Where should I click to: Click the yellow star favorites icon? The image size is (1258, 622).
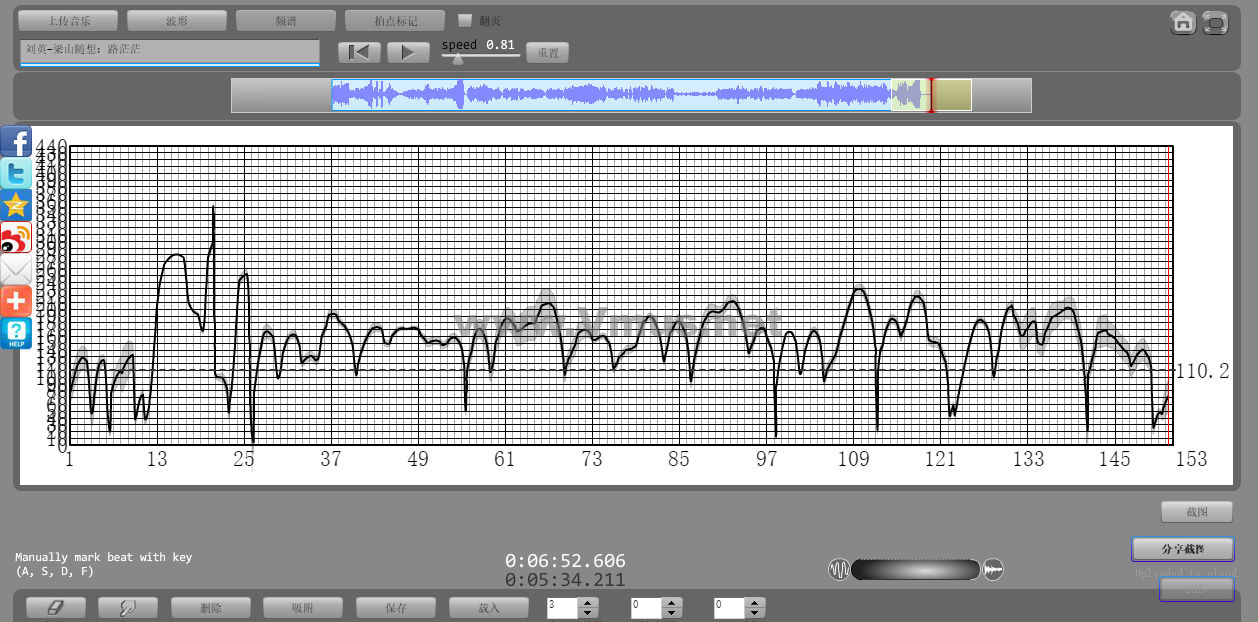(16, 205)
